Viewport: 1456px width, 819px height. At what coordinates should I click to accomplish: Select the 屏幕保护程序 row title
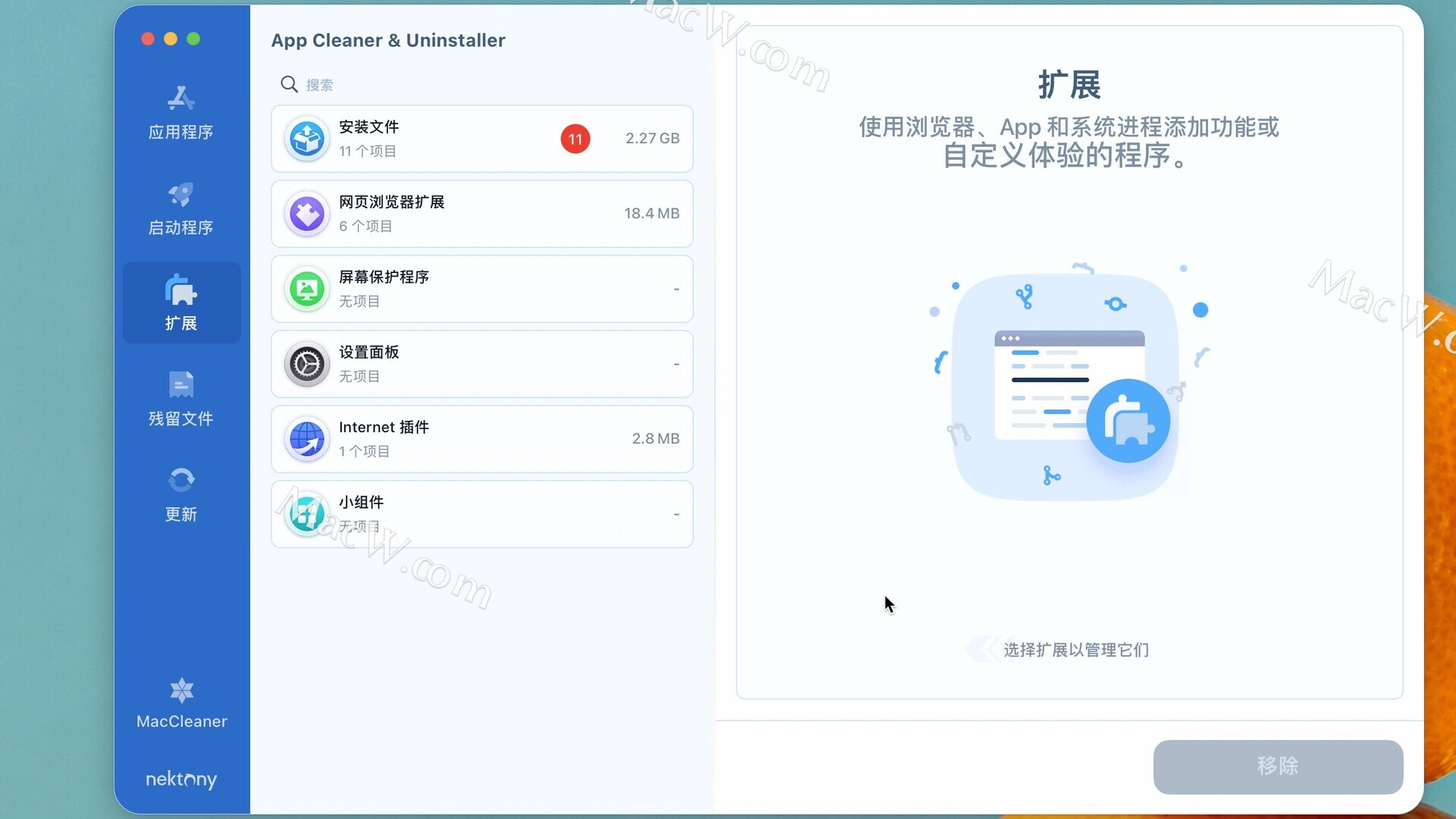[x=384, y=277]
